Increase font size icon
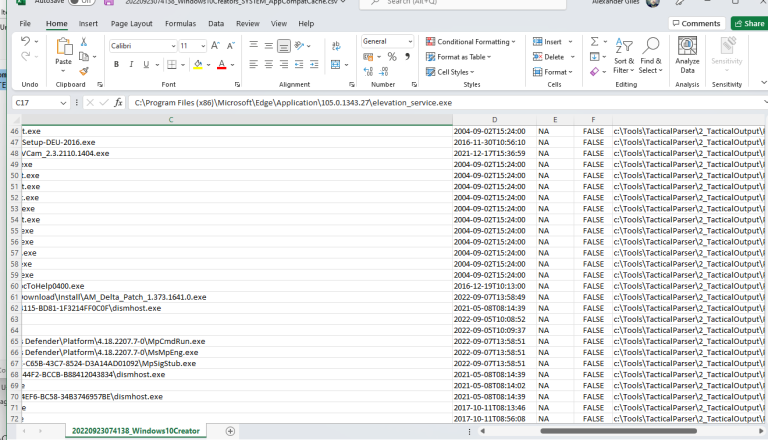This screenshot has width=768, height=440. point(215,46)
